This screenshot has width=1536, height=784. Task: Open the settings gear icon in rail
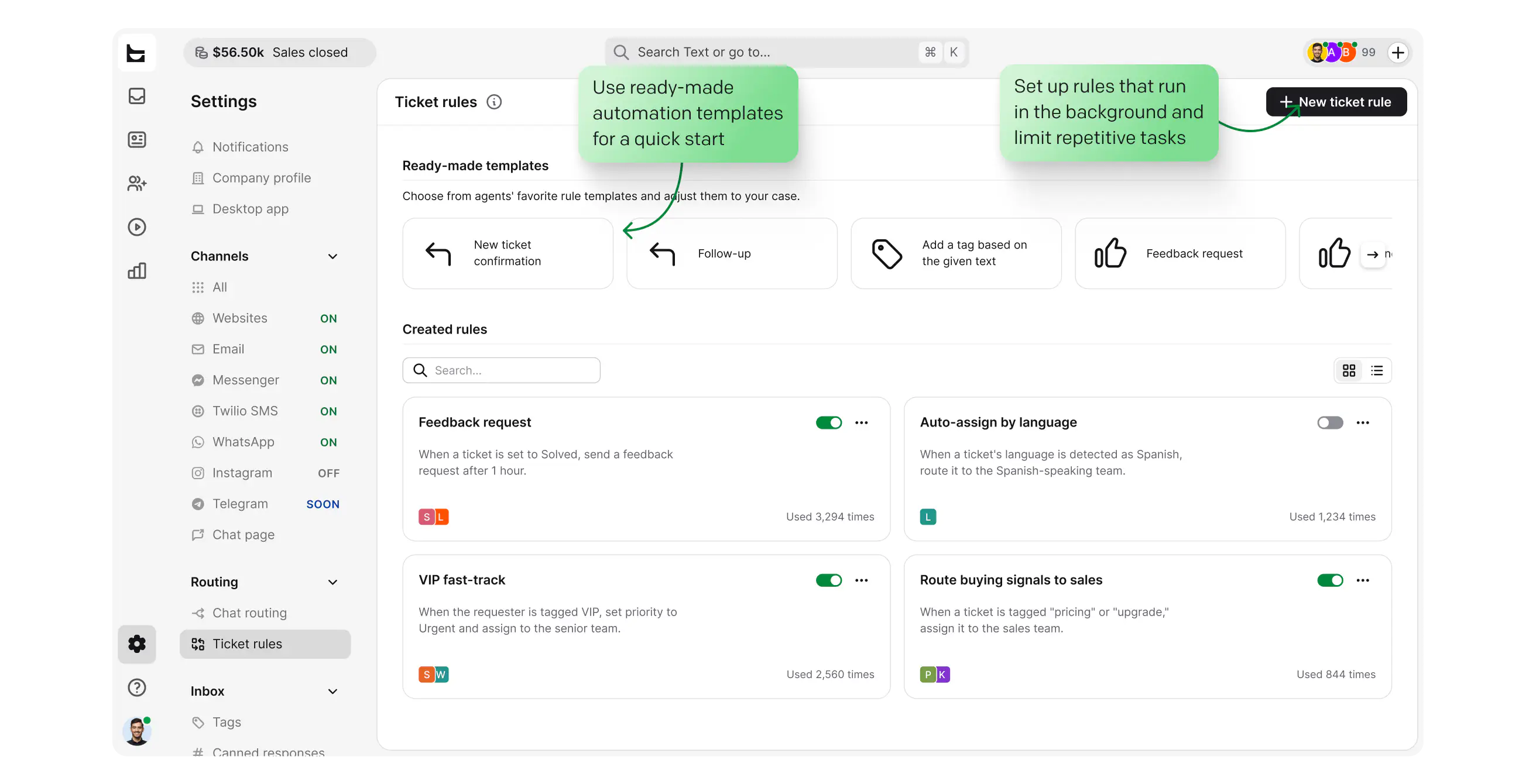(136, 644)
